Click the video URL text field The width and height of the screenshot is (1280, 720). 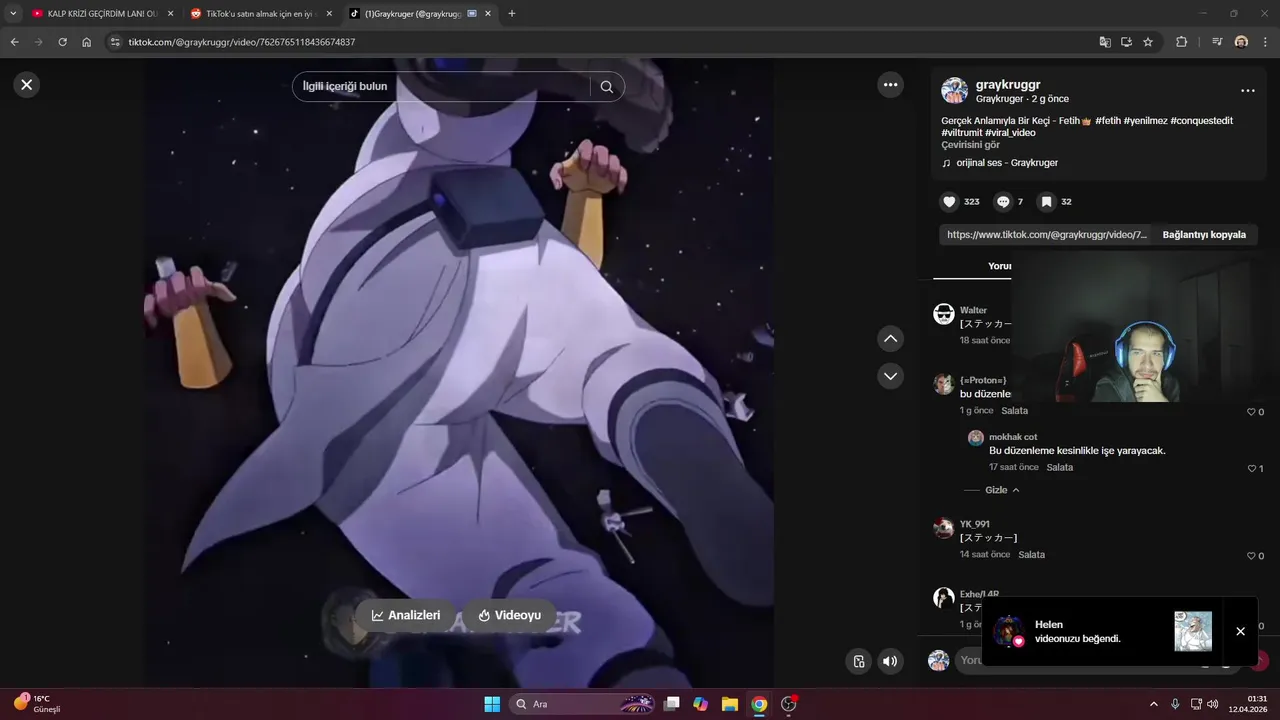1047,235
